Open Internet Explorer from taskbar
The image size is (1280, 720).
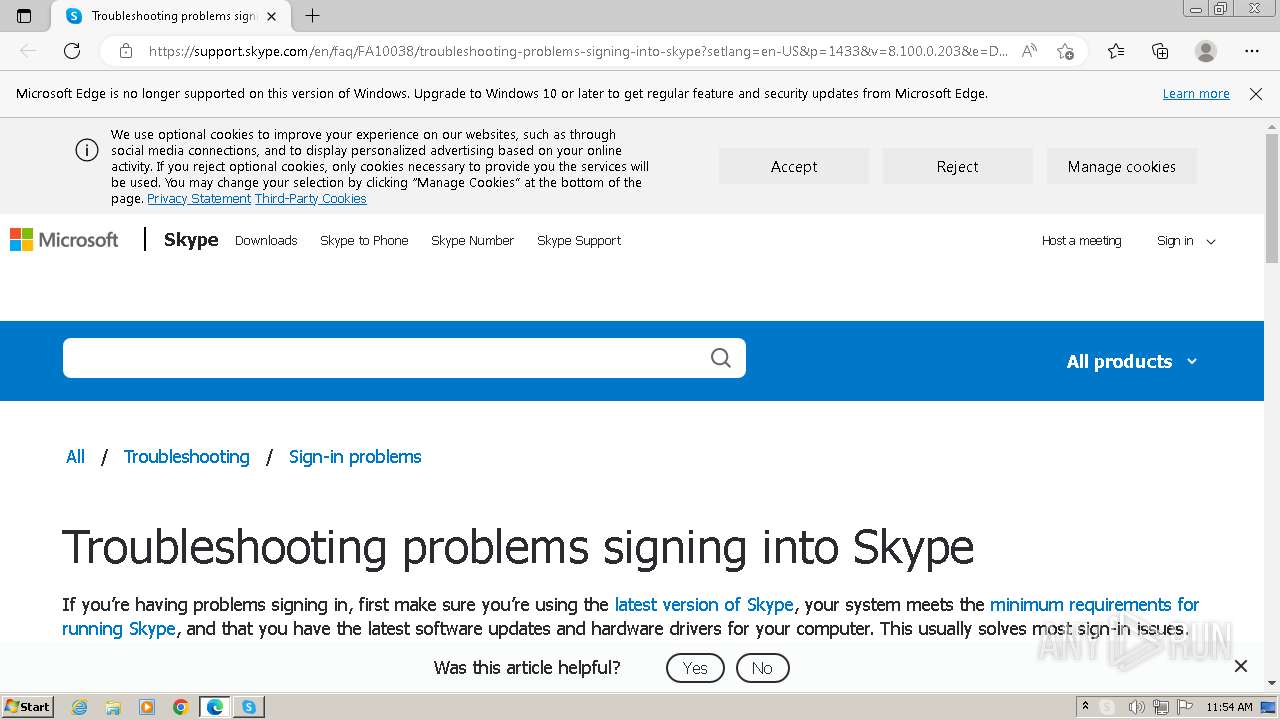80,707
